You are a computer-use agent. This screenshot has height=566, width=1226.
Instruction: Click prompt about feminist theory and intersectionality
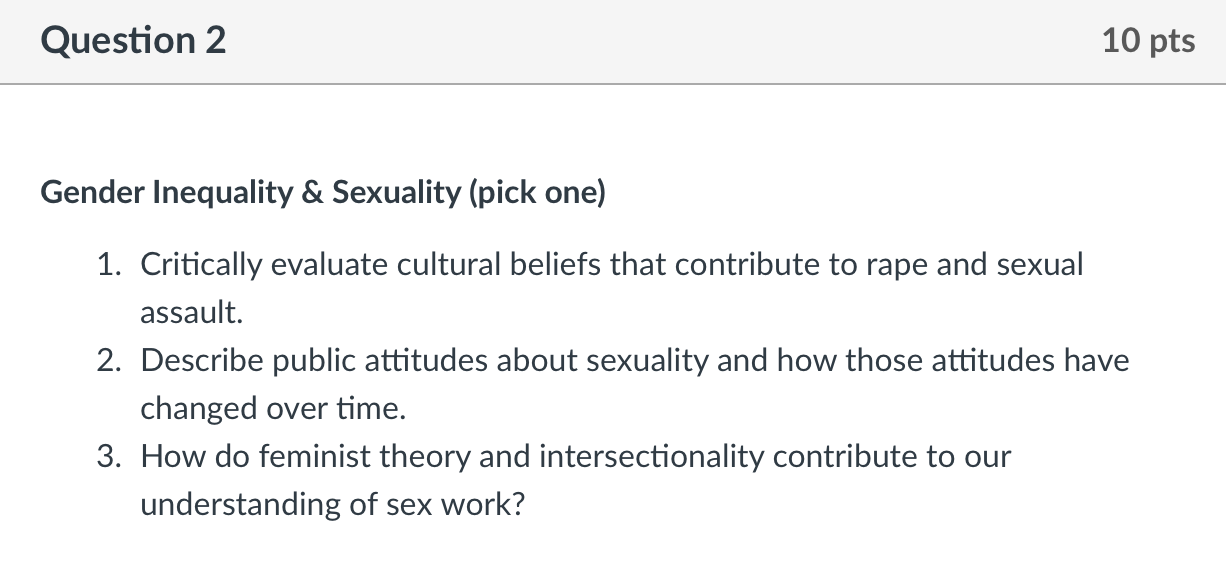point(575,480)
